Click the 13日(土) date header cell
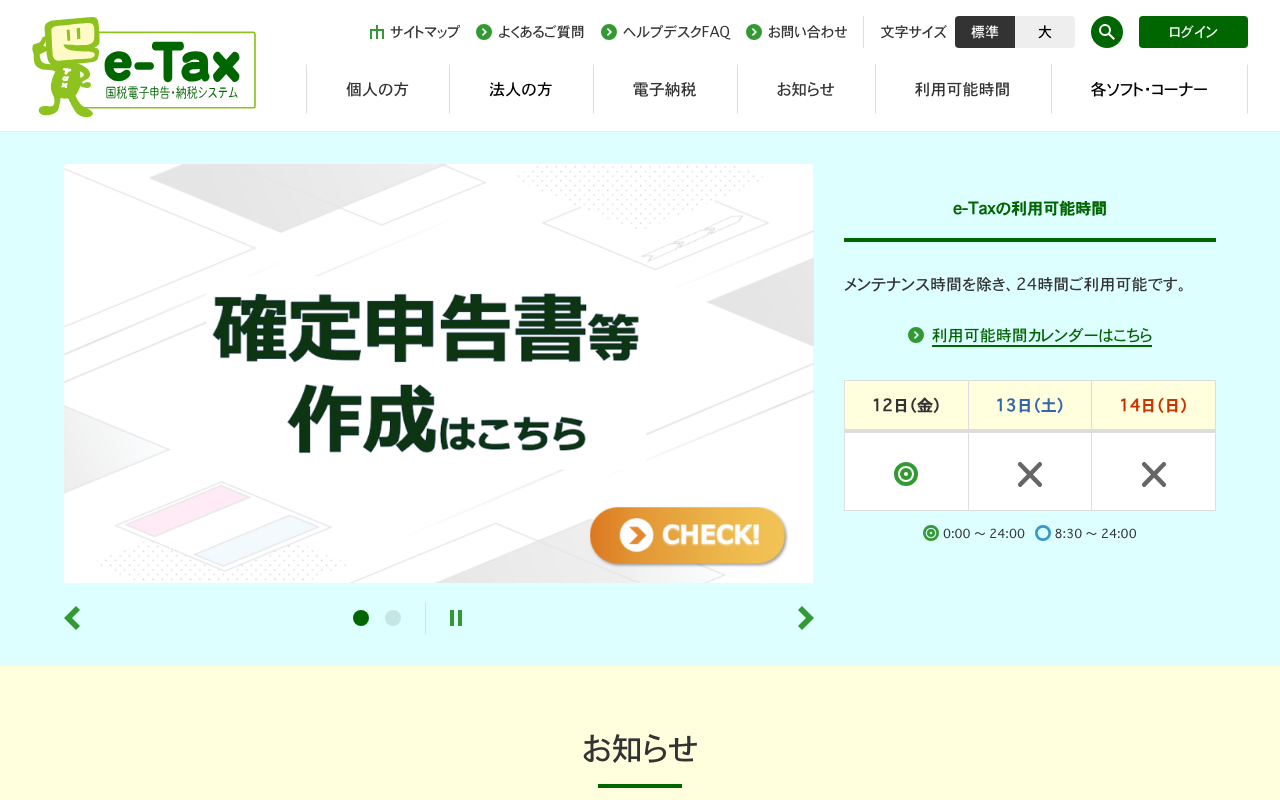The width and height of the screenshot is (1280, 800). (1030, 405)
